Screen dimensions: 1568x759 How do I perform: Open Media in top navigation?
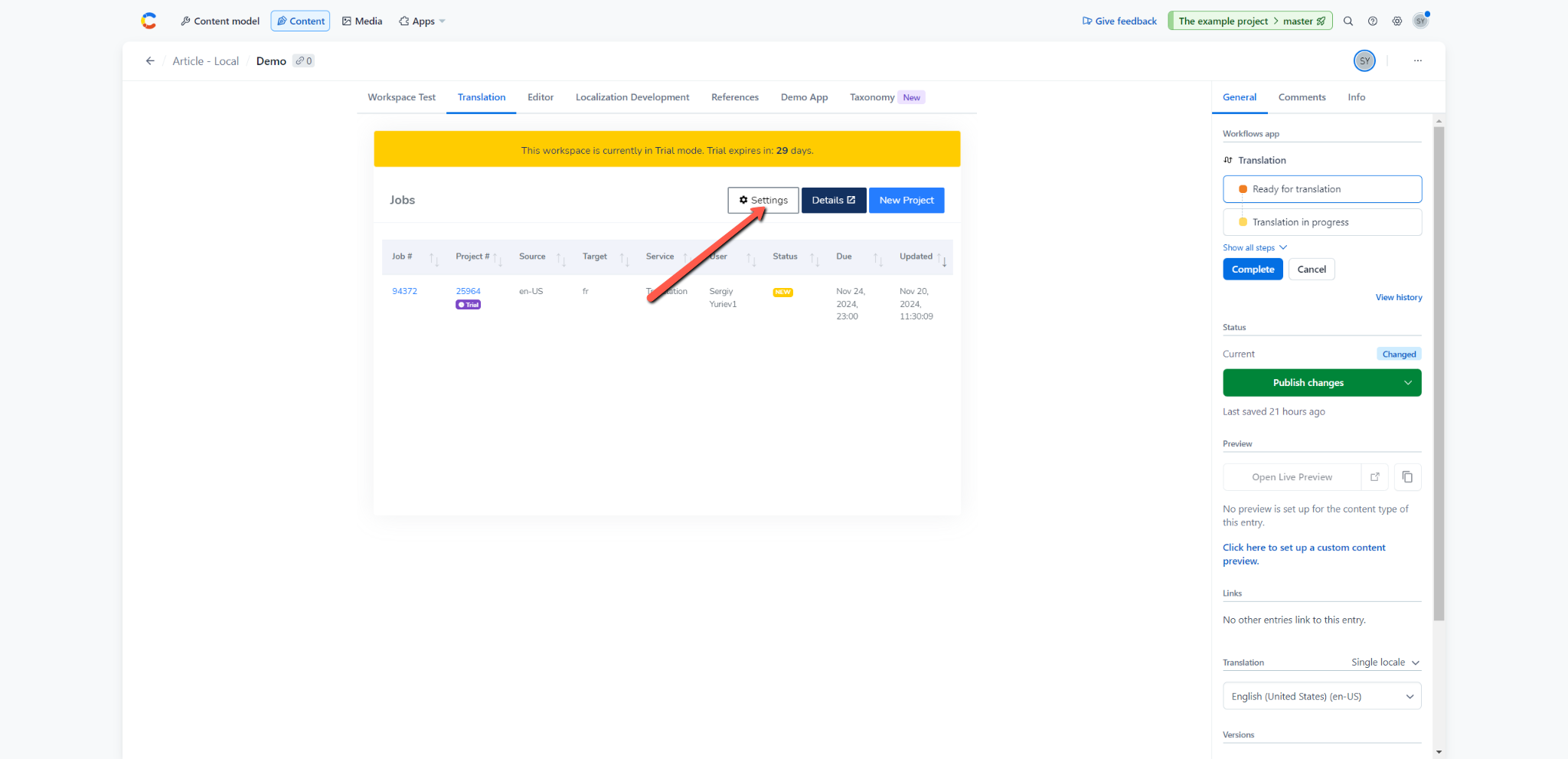362,21
